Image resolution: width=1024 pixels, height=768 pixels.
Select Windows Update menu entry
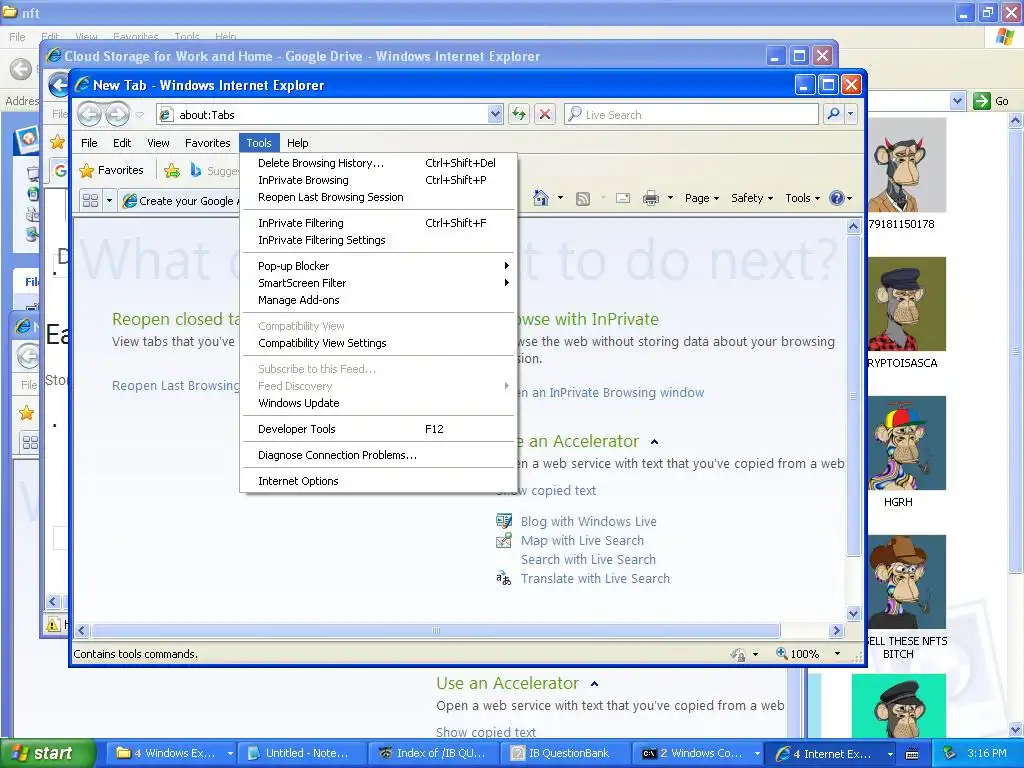(x=378, y=403)
